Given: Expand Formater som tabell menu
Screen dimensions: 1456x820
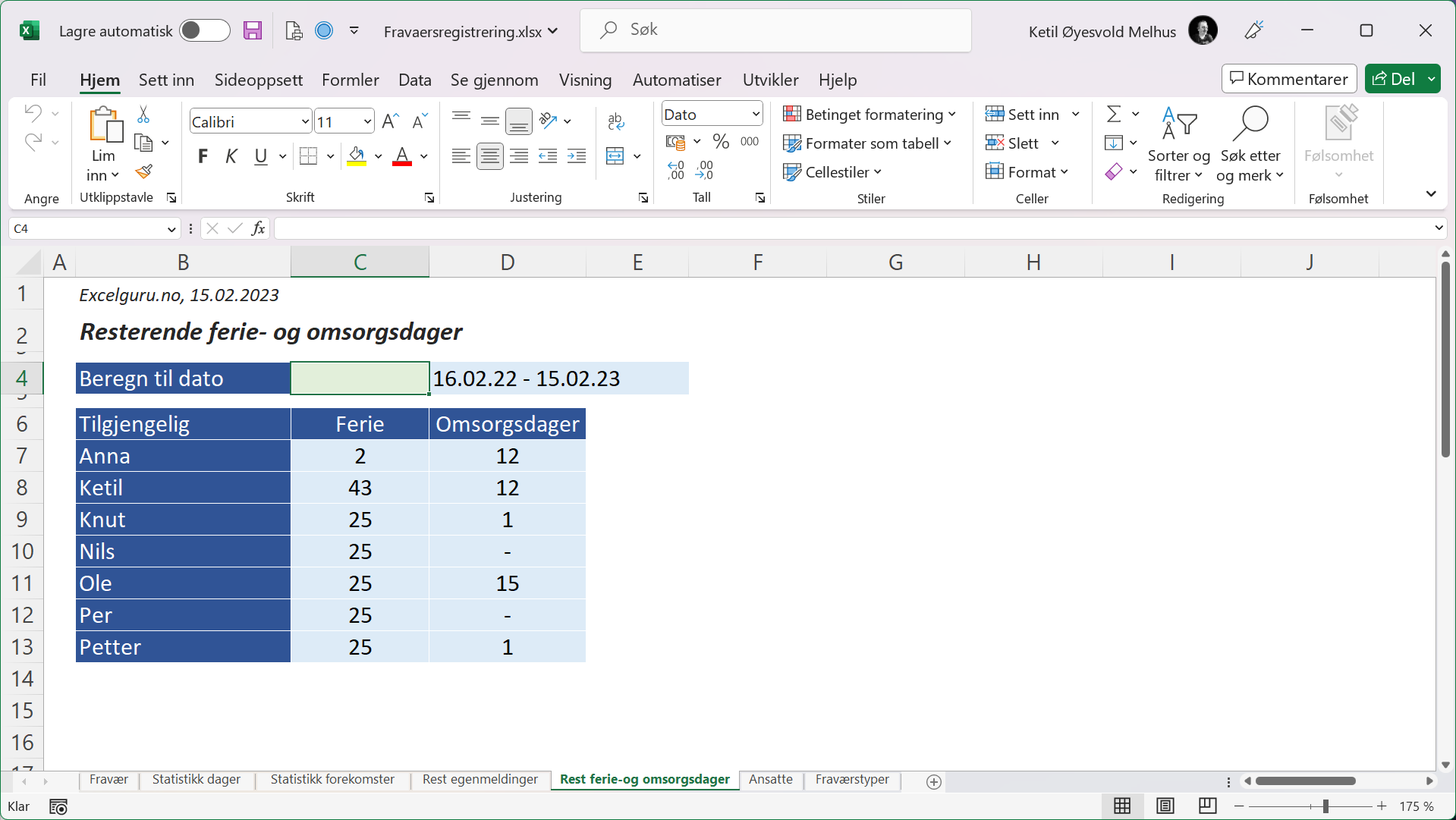Looking at the screenshot, I should click(x=867, y=143).
